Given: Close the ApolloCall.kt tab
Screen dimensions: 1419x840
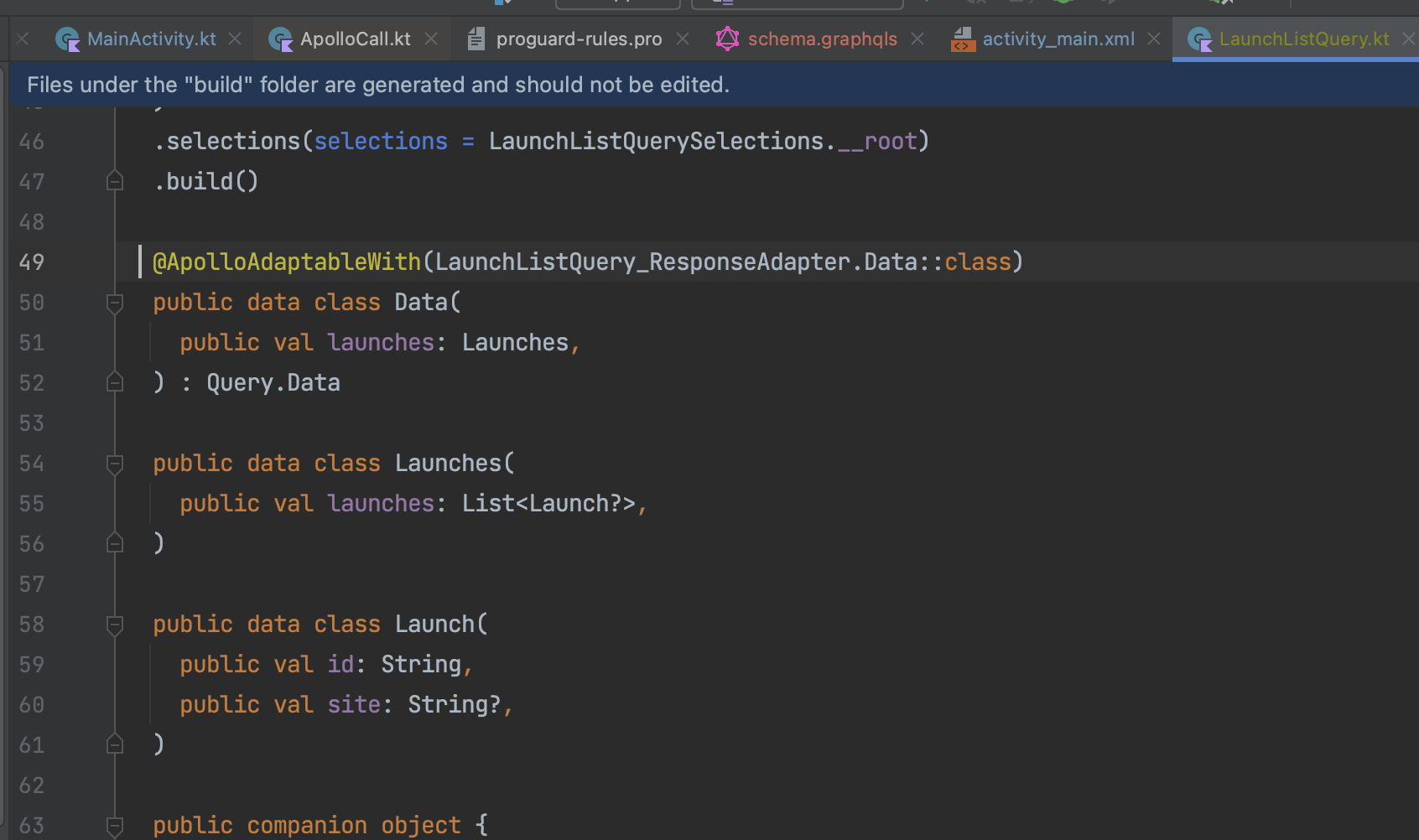Looking at the screenshot, I should [431, 39].
